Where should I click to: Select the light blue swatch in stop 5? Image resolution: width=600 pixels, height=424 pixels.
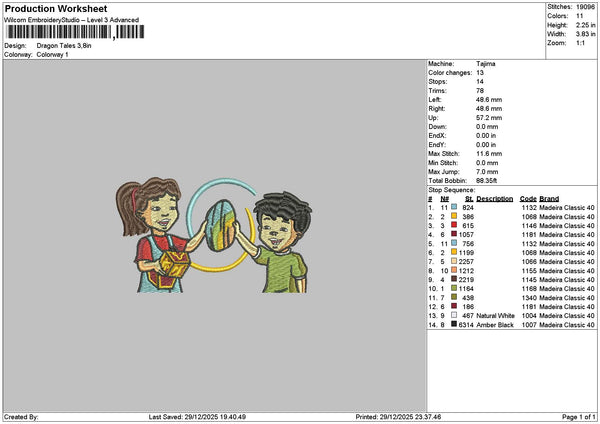tap(454, 243)
